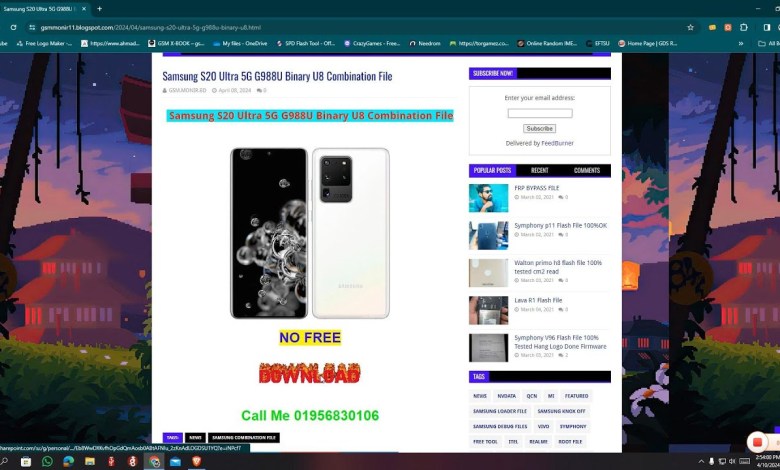Click Samsung S20 Ultra phone image
Viewport: 780px width, 470px height.
(x=309, y=233)
